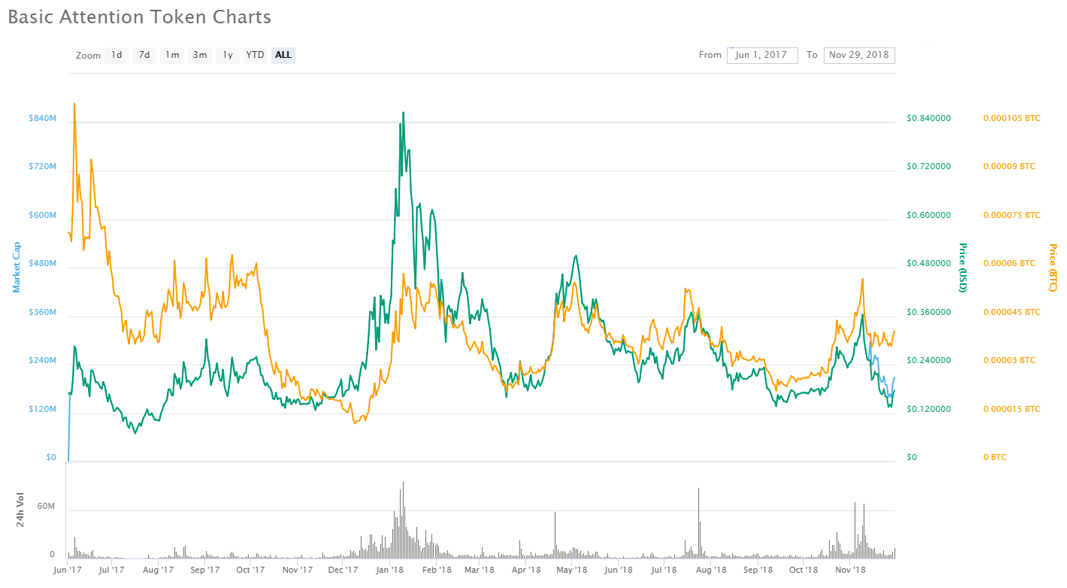The width and height of the screenshot is (1067, 588).
Task: Activate the ALL zoom range
Action: (x=283, y=55)
